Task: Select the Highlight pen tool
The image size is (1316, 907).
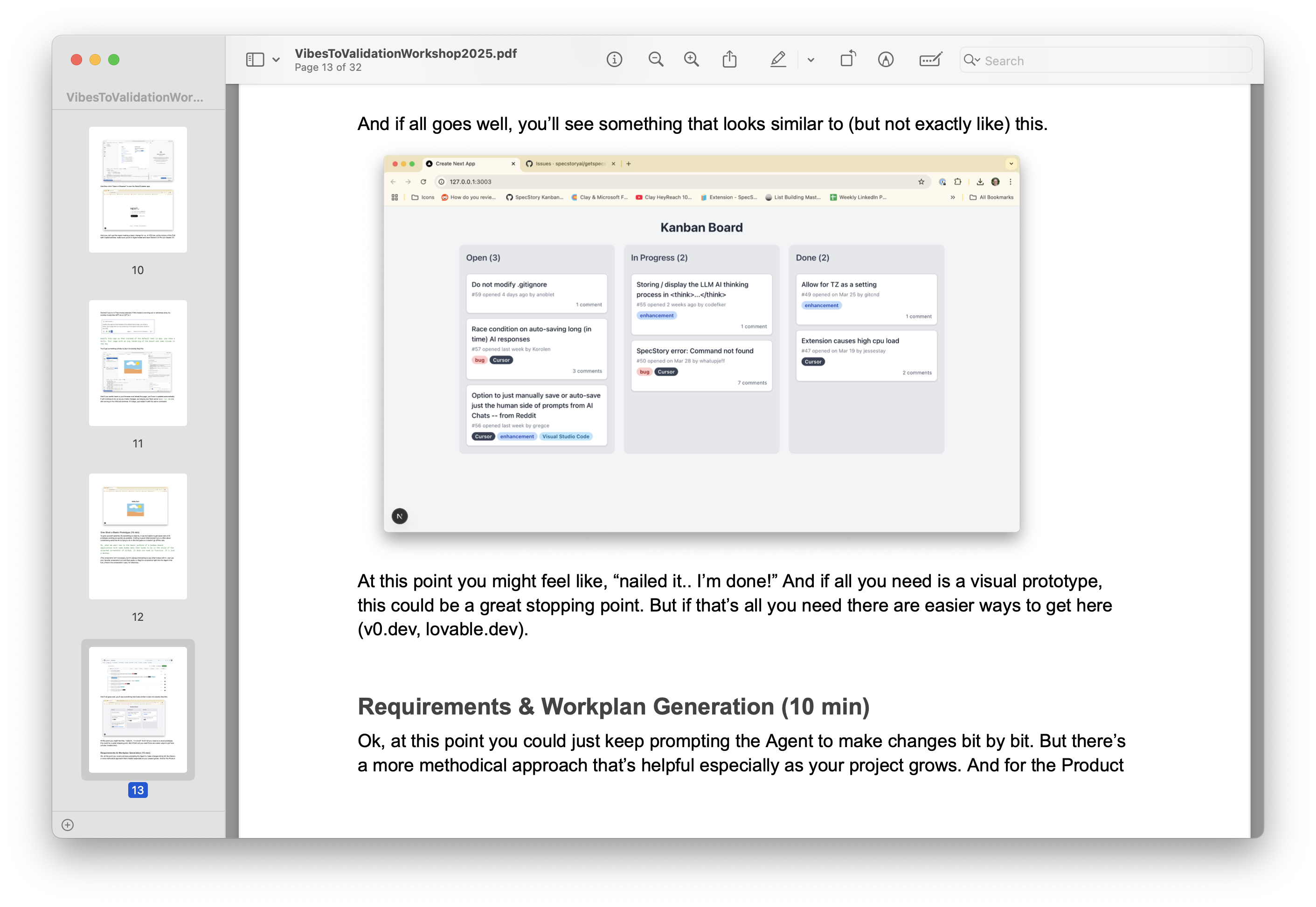Action: point(778,60)
